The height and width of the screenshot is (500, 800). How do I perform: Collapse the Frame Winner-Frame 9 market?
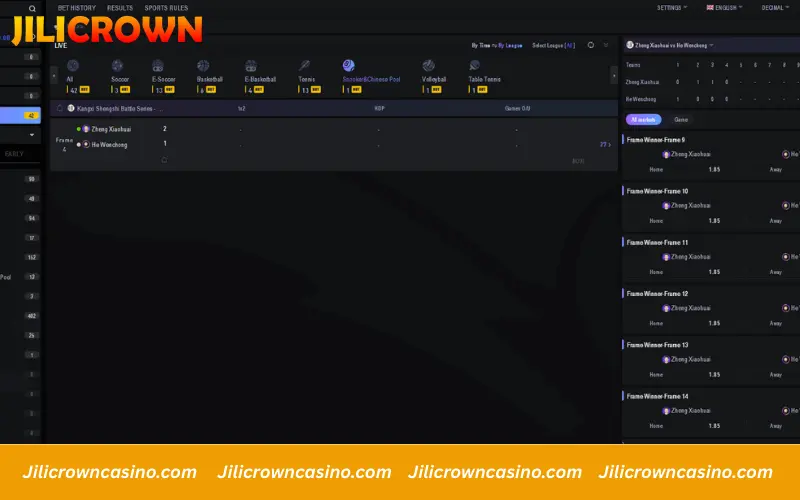(x=656, y=140)
